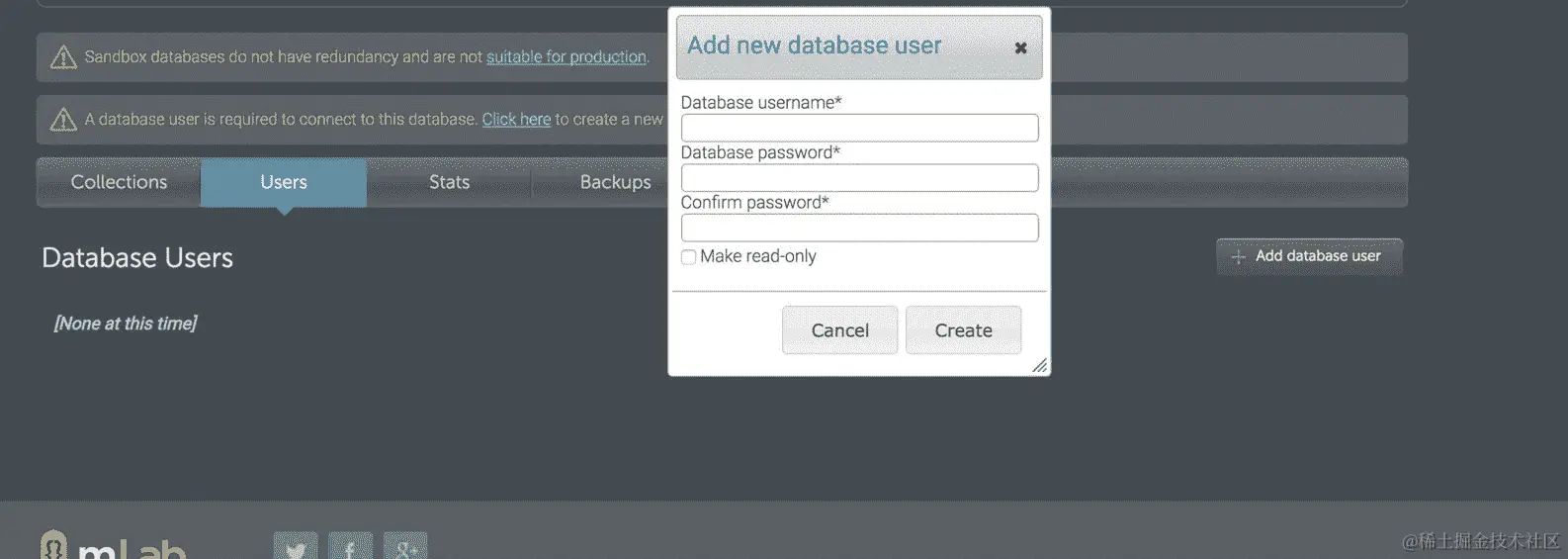This screenshot has width=1568, height=559.
Task: Click the None at this time text
Action: coord(126,324)
